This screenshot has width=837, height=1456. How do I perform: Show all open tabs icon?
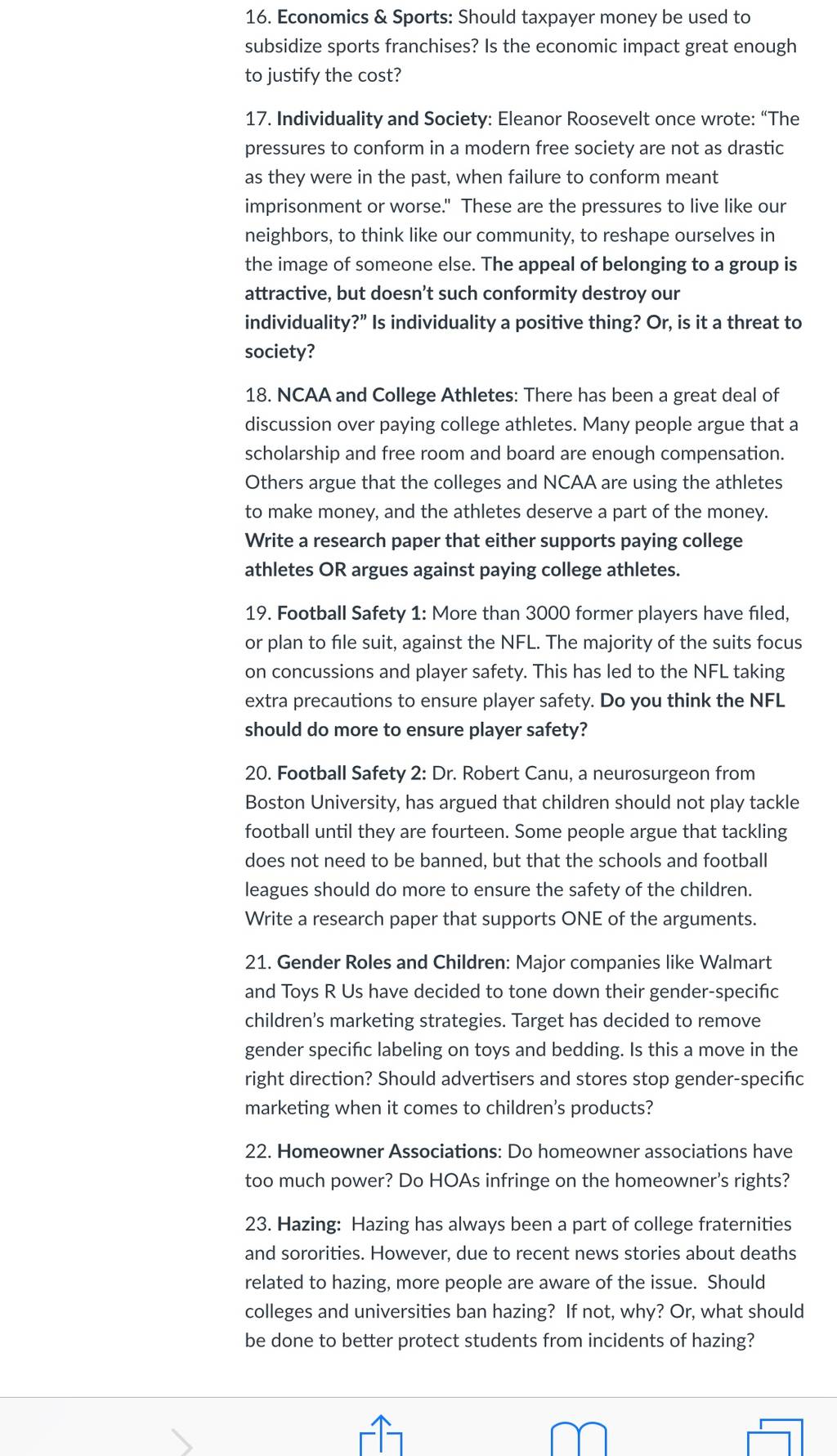point(775,1436)
